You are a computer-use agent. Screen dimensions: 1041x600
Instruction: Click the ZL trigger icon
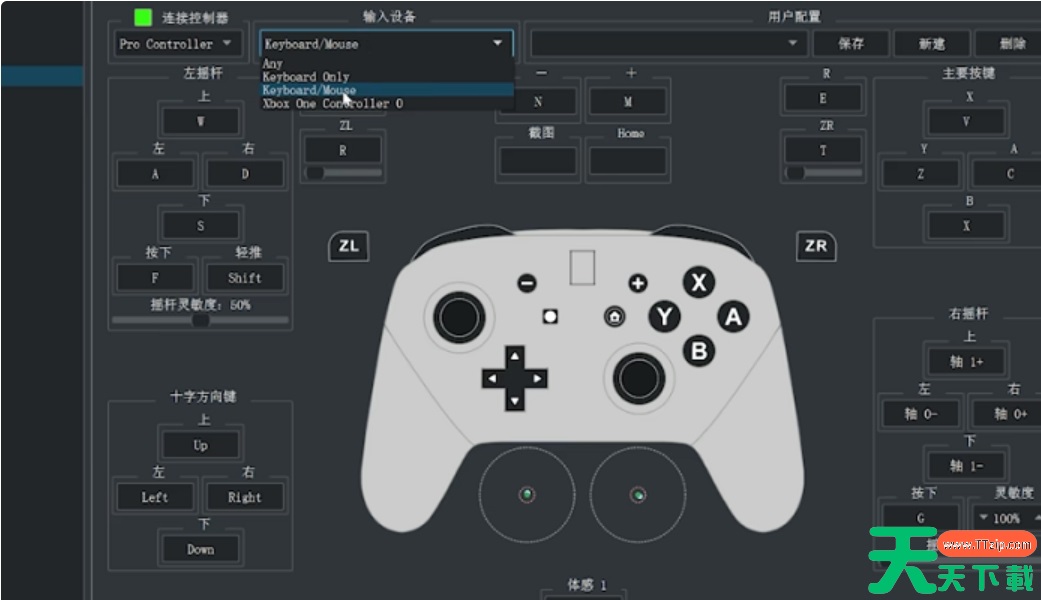tap(348, 246)
